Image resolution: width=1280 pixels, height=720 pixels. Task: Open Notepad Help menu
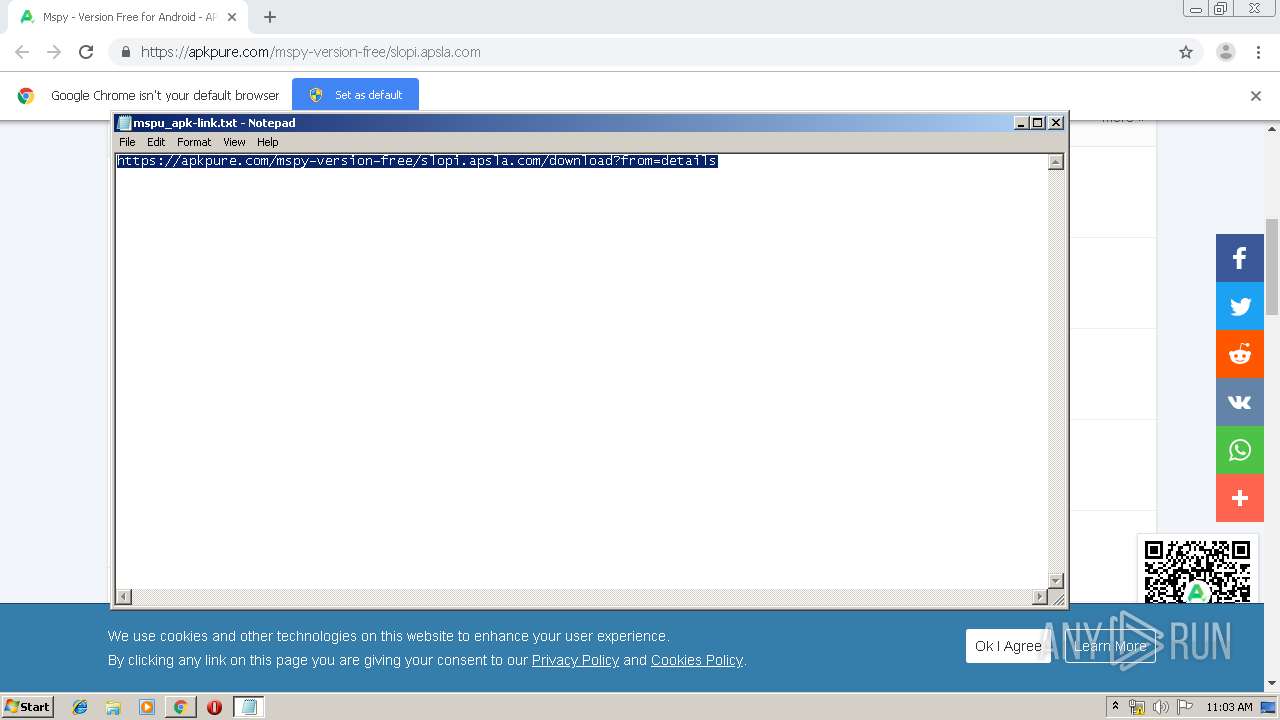click(x=267, y=142)
